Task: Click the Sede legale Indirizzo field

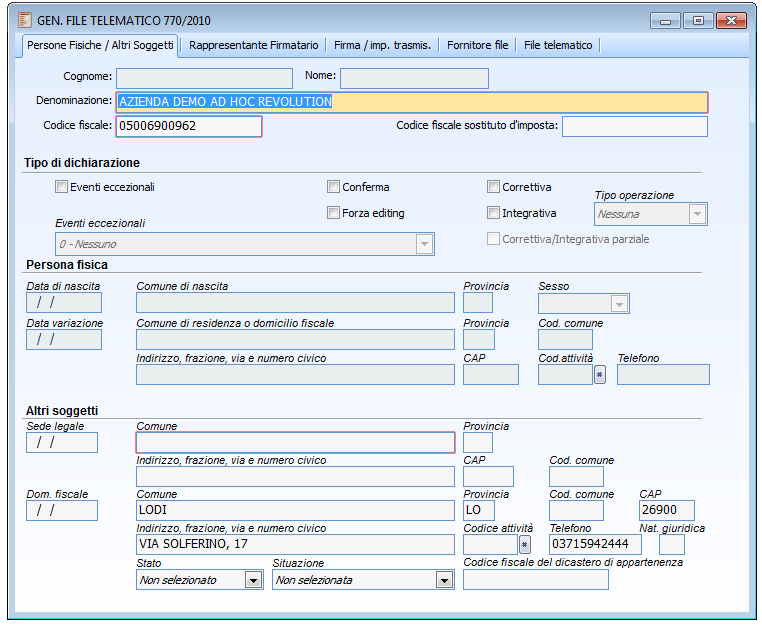Action: coord(295,477)
